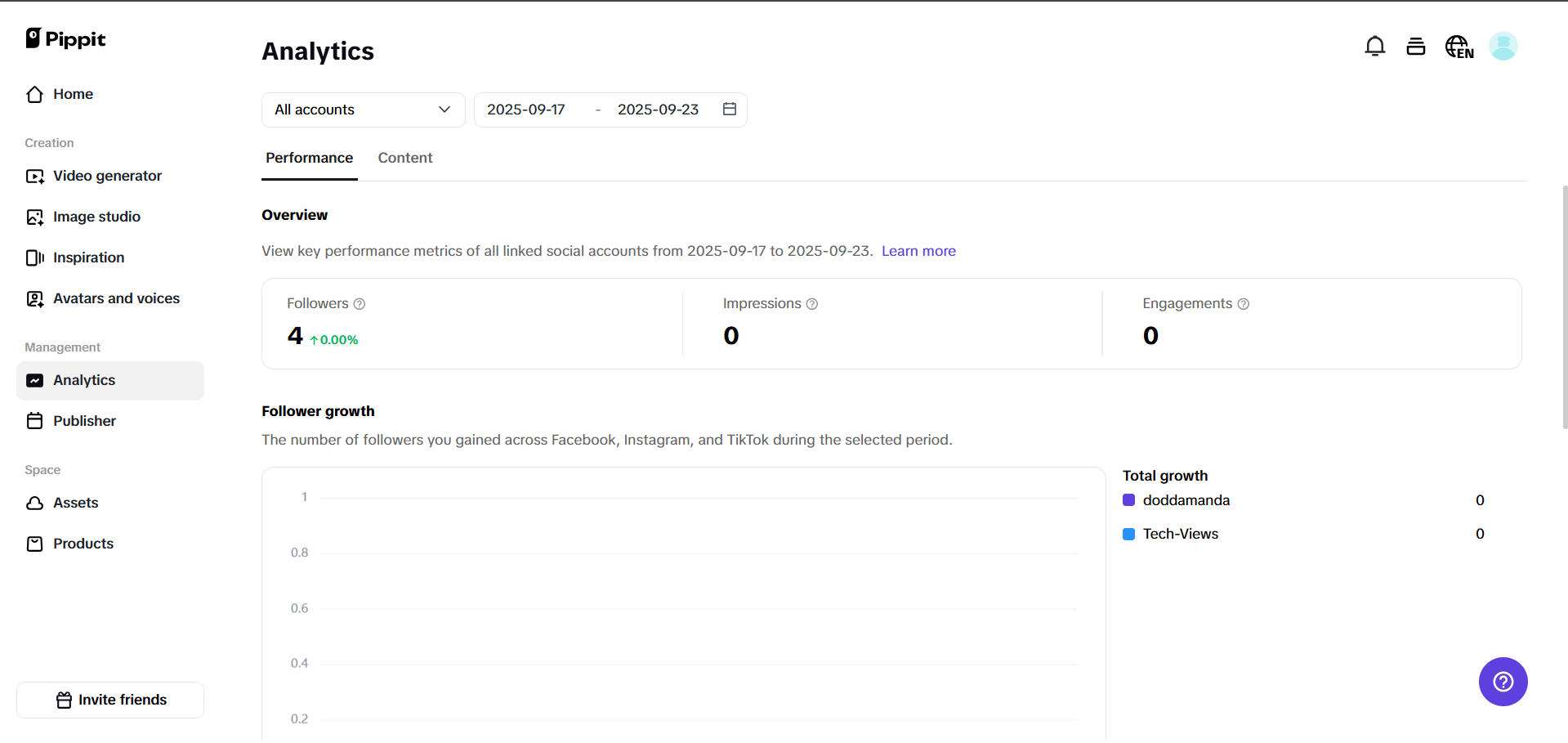Screen dimensions: 1568x743
Task: Click the start date field 2025-09-17
Action: [526, 110]
